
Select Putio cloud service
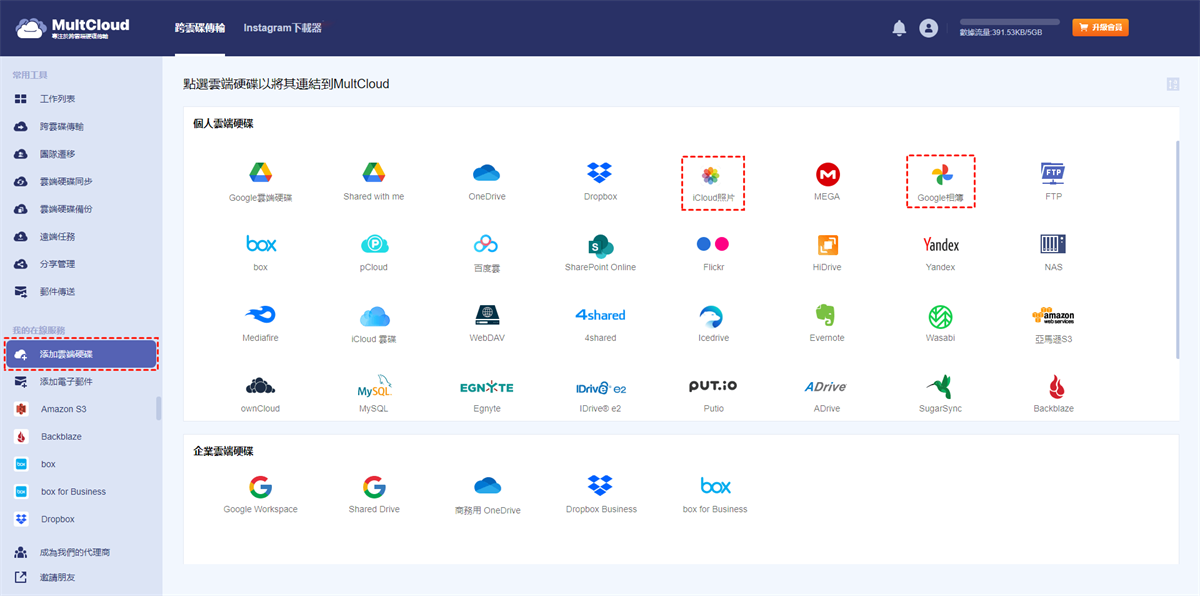[713, 395]
